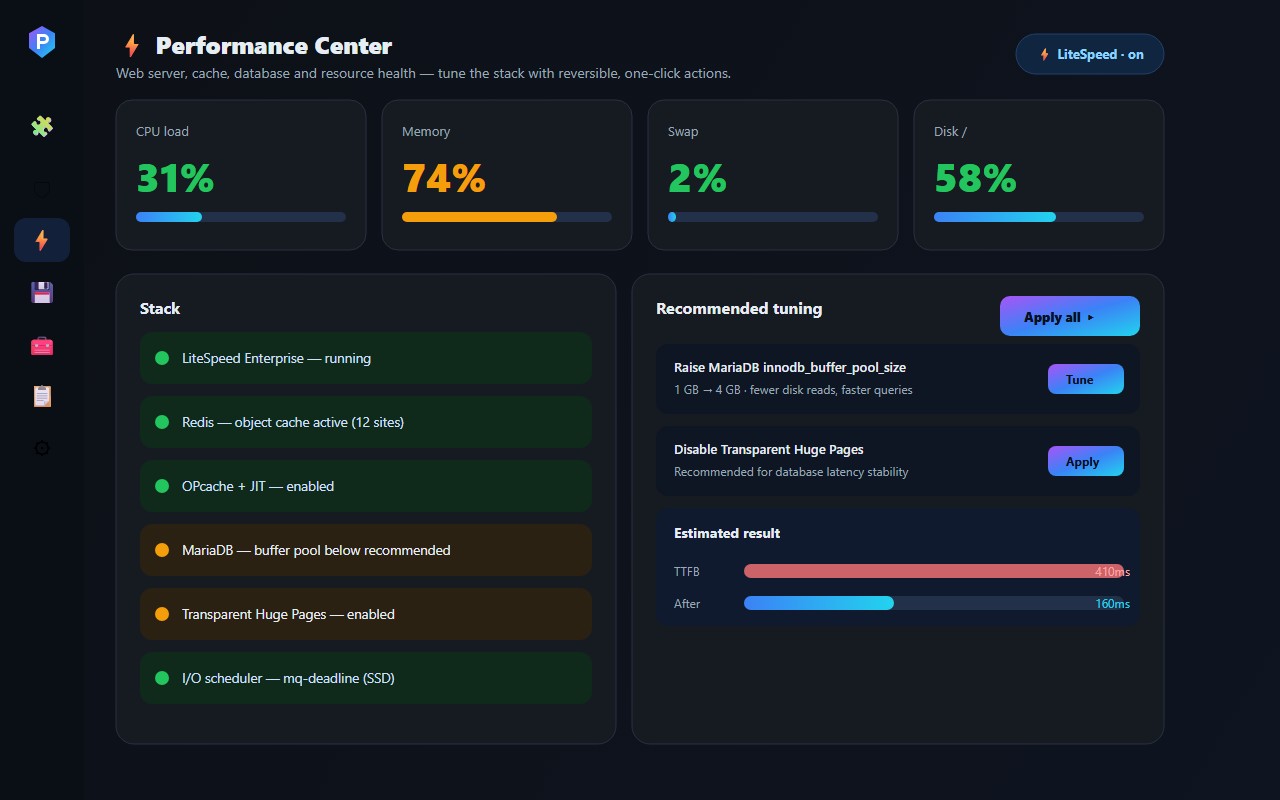Click the Memory usage progress bar

click(507, 217)
